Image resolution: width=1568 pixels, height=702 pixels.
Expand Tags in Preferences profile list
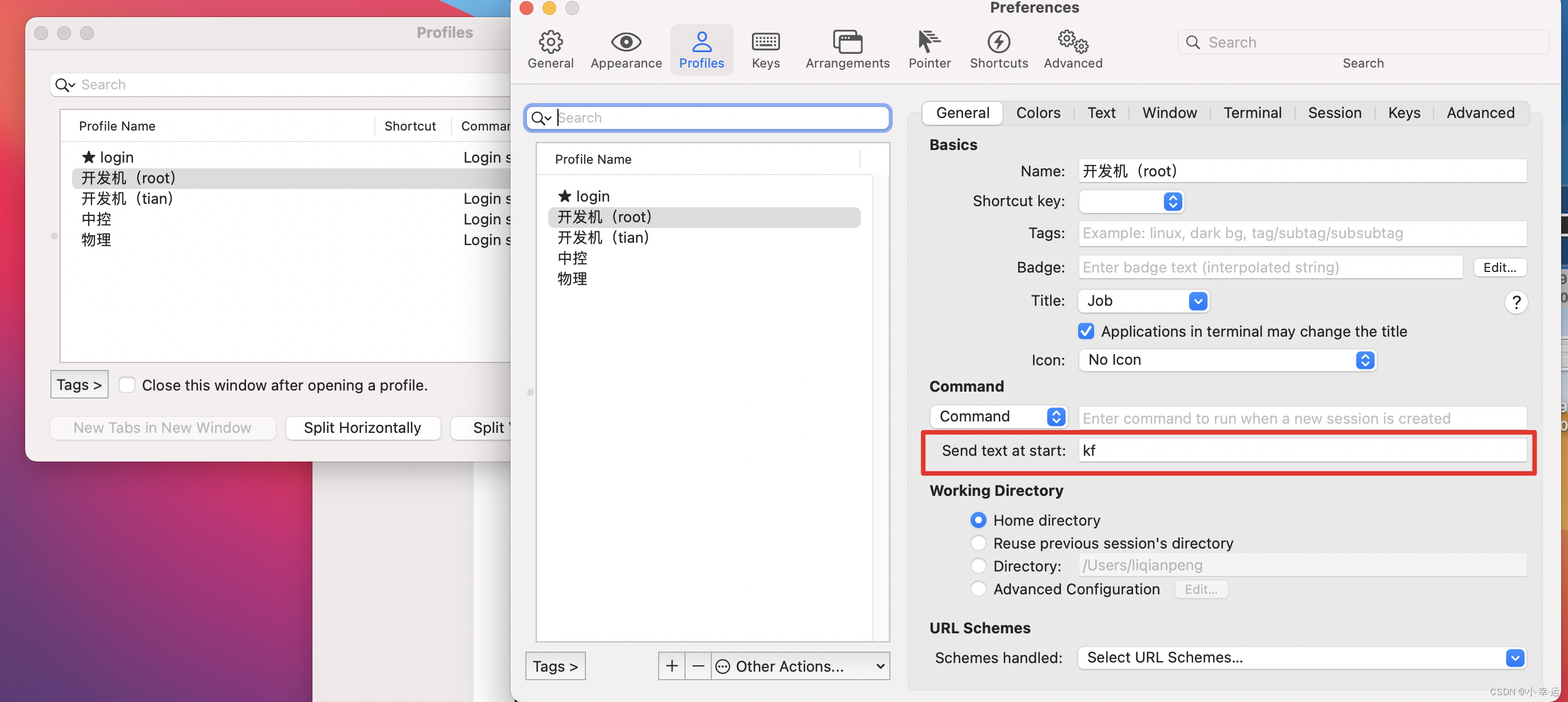point(555,665)
